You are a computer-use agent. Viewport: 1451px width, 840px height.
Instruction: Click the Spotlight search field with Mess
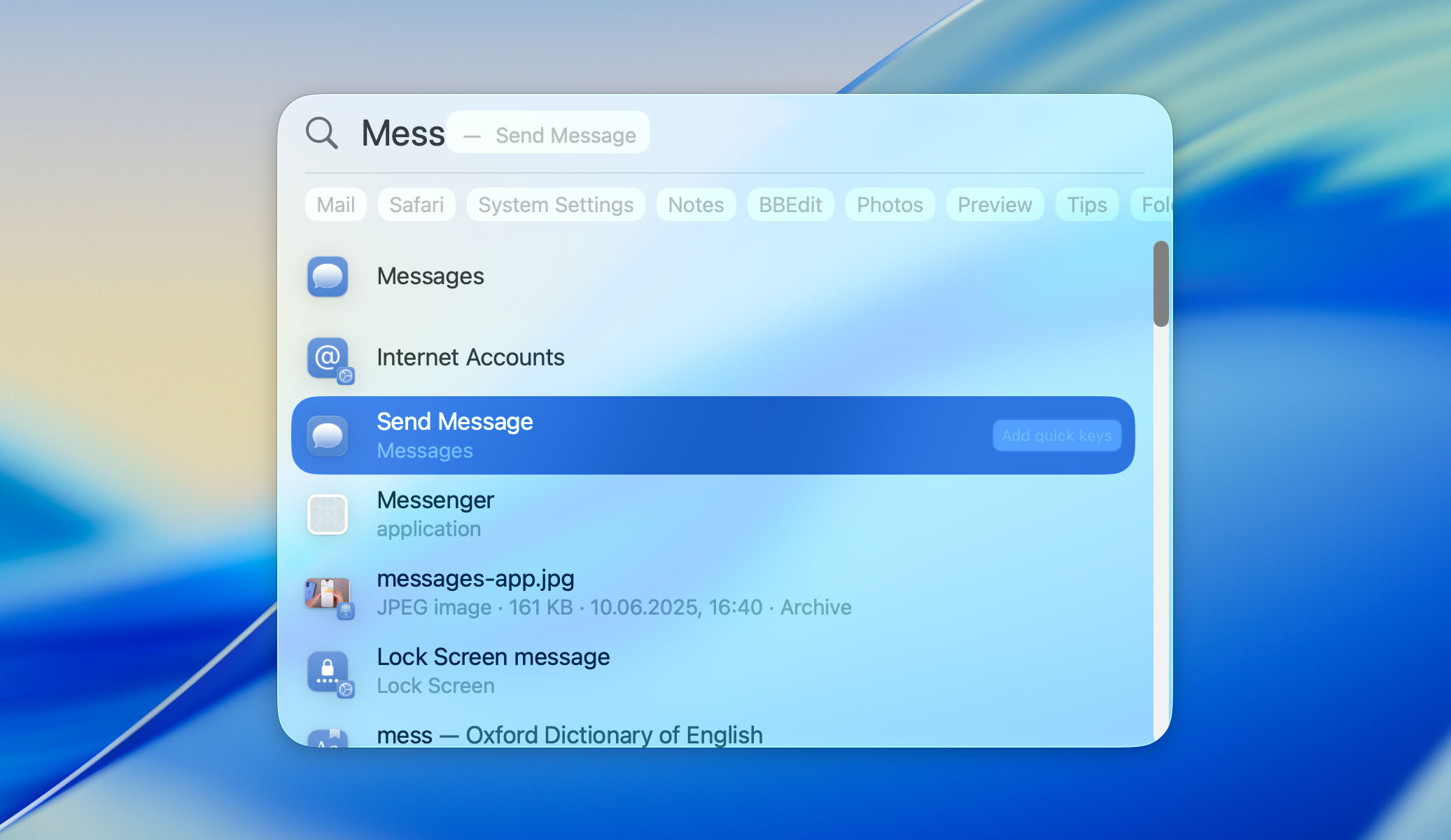tap(724, 133)
